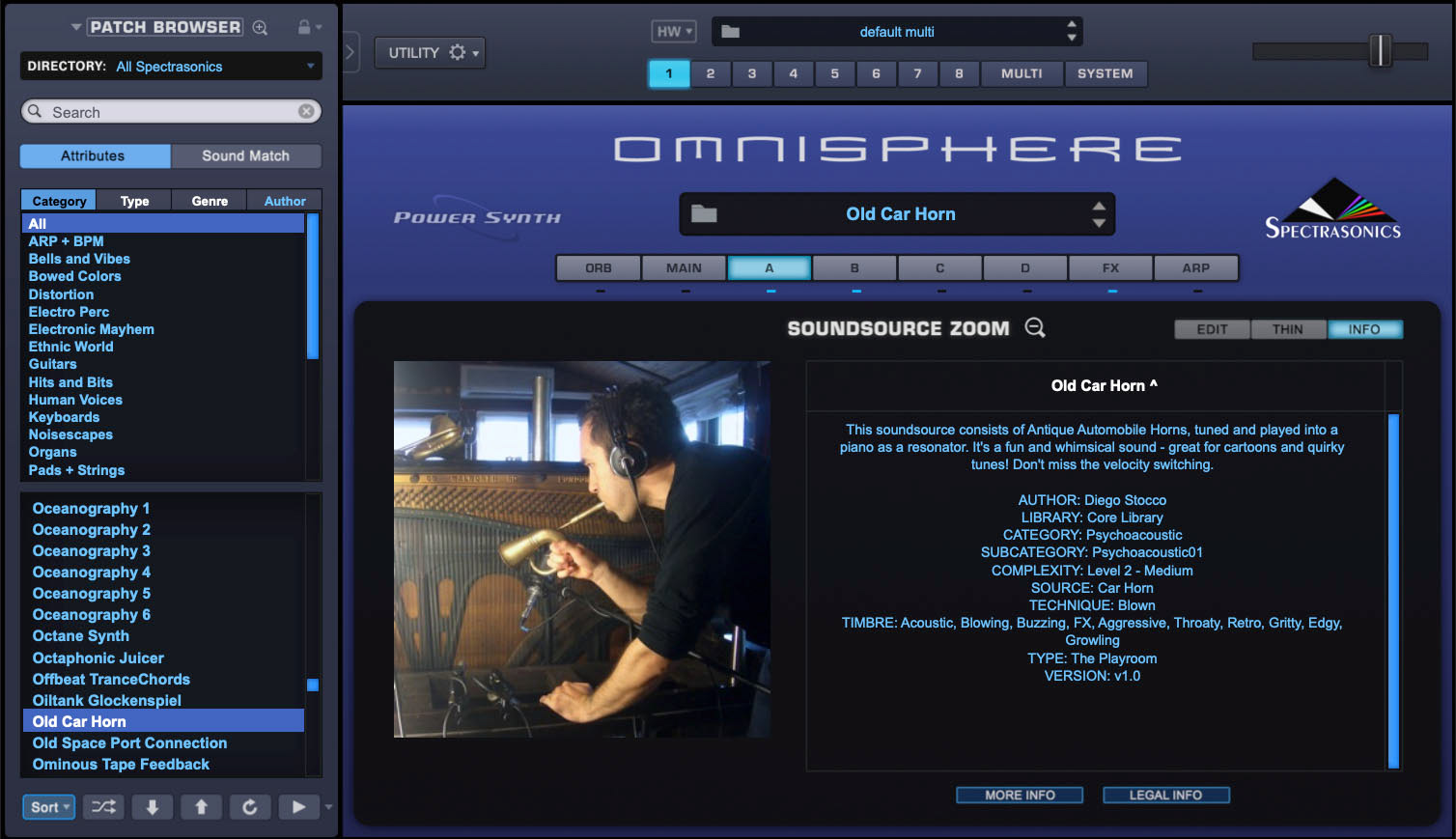The height and width of the screenshot is (839, 1456).
Task: Select the Bowed Colors category
Action: pyautogui.click(x=75, y=276)
